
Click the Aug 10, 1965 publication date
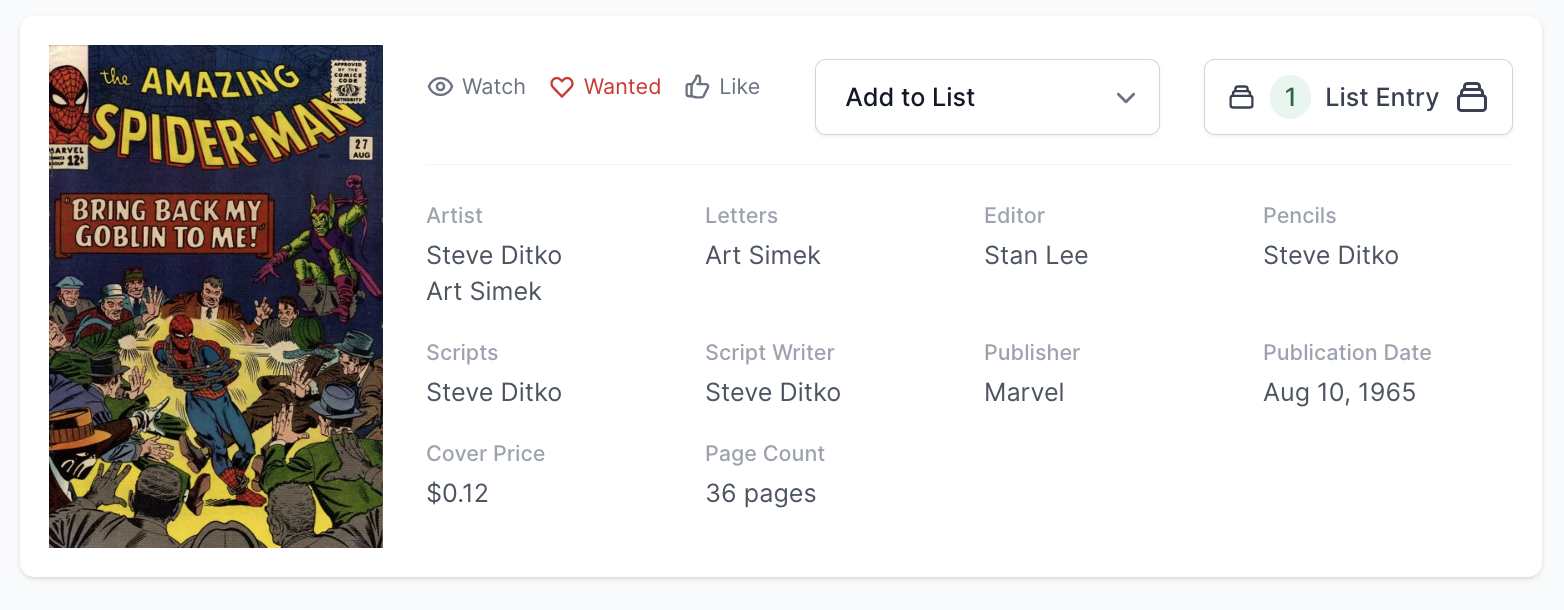(1339, 392)
